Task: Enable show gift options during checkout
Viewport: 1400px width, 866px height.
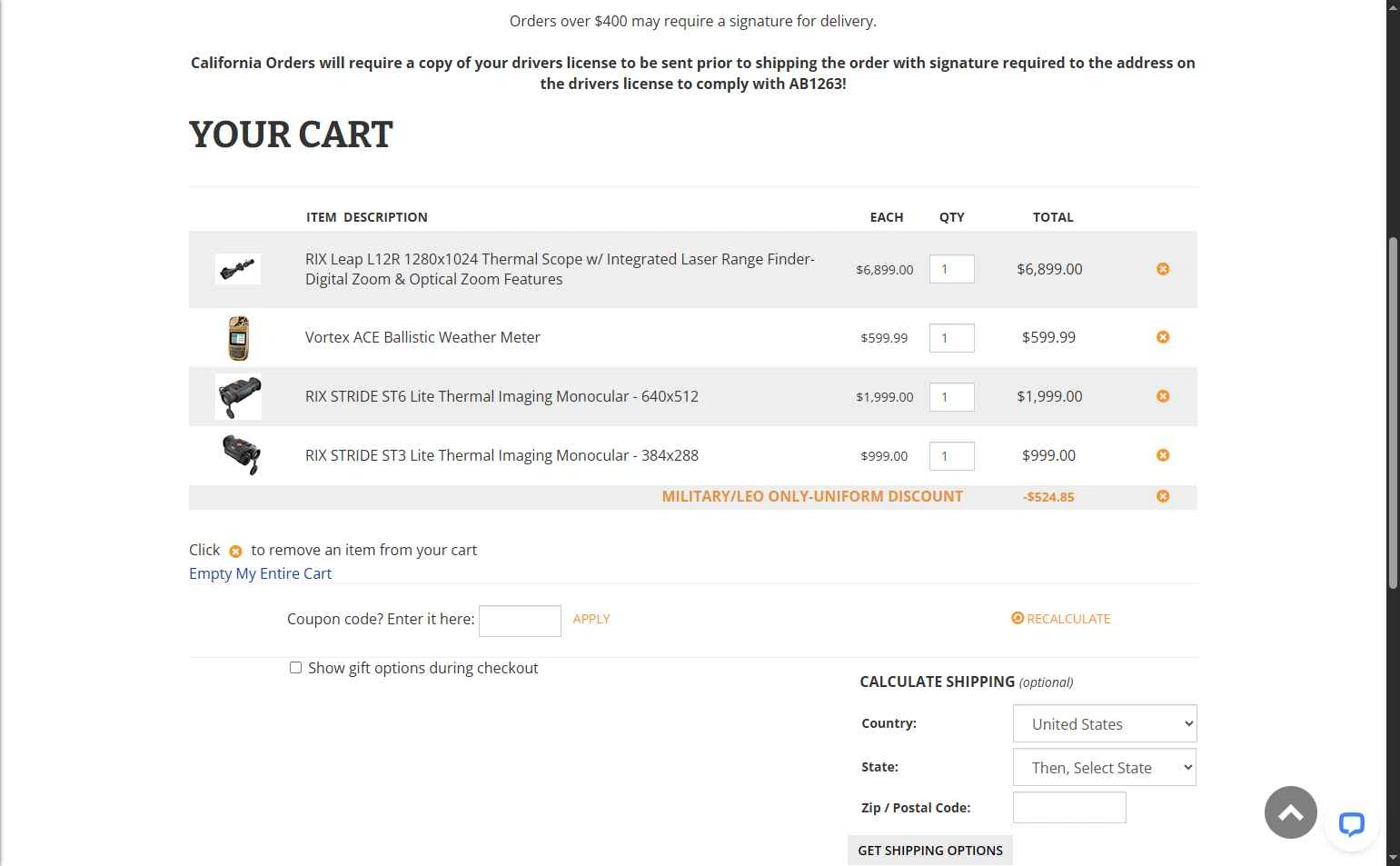Action: pyautogui.click(x=295, y=668)
